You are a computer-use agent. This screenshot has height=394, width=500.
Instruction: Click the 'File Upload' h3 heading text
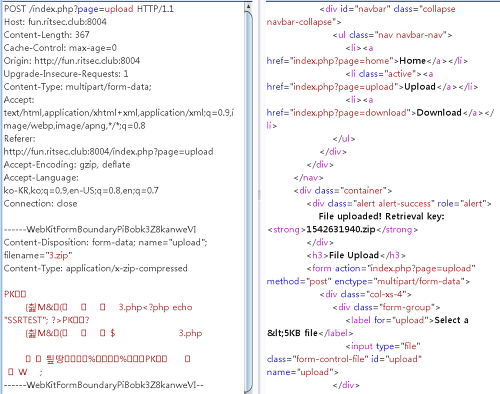354,256
